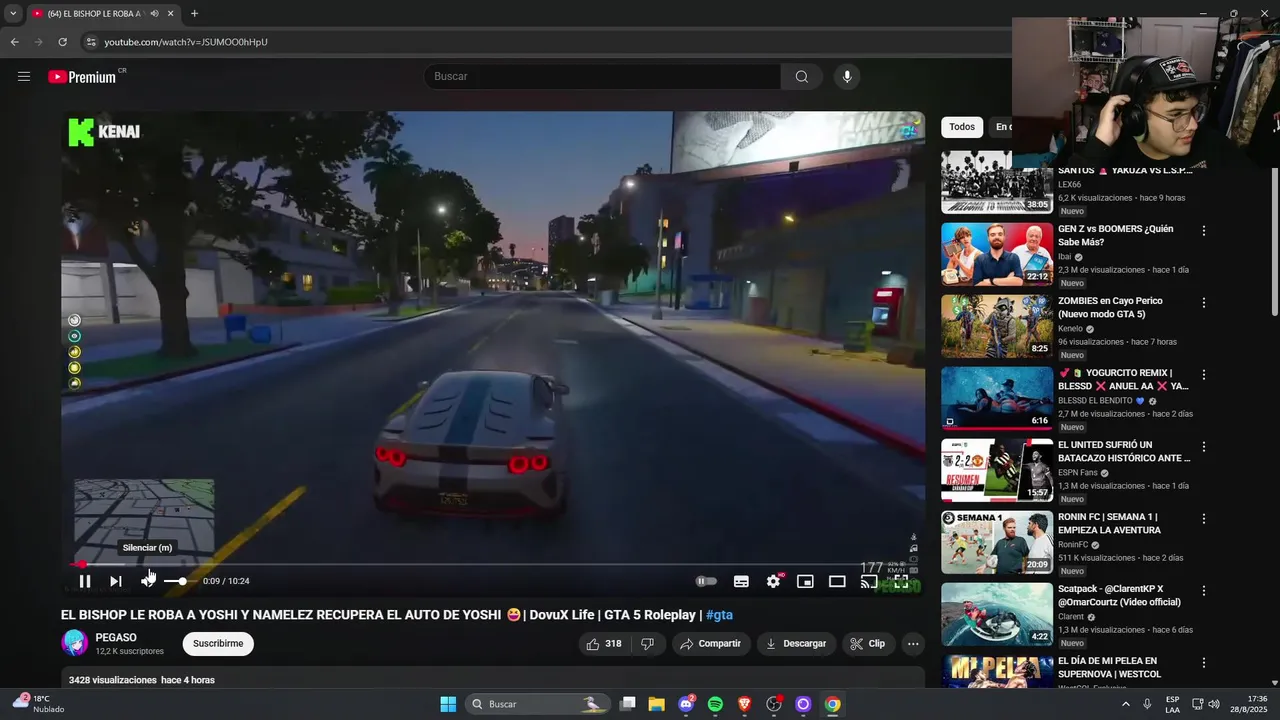Reload the current page

(62, 42)
